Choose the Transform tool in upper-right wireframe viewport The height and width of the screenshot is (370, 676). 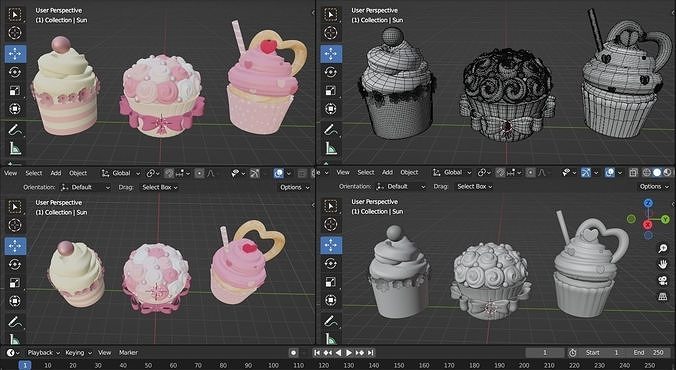pos(331,109)
